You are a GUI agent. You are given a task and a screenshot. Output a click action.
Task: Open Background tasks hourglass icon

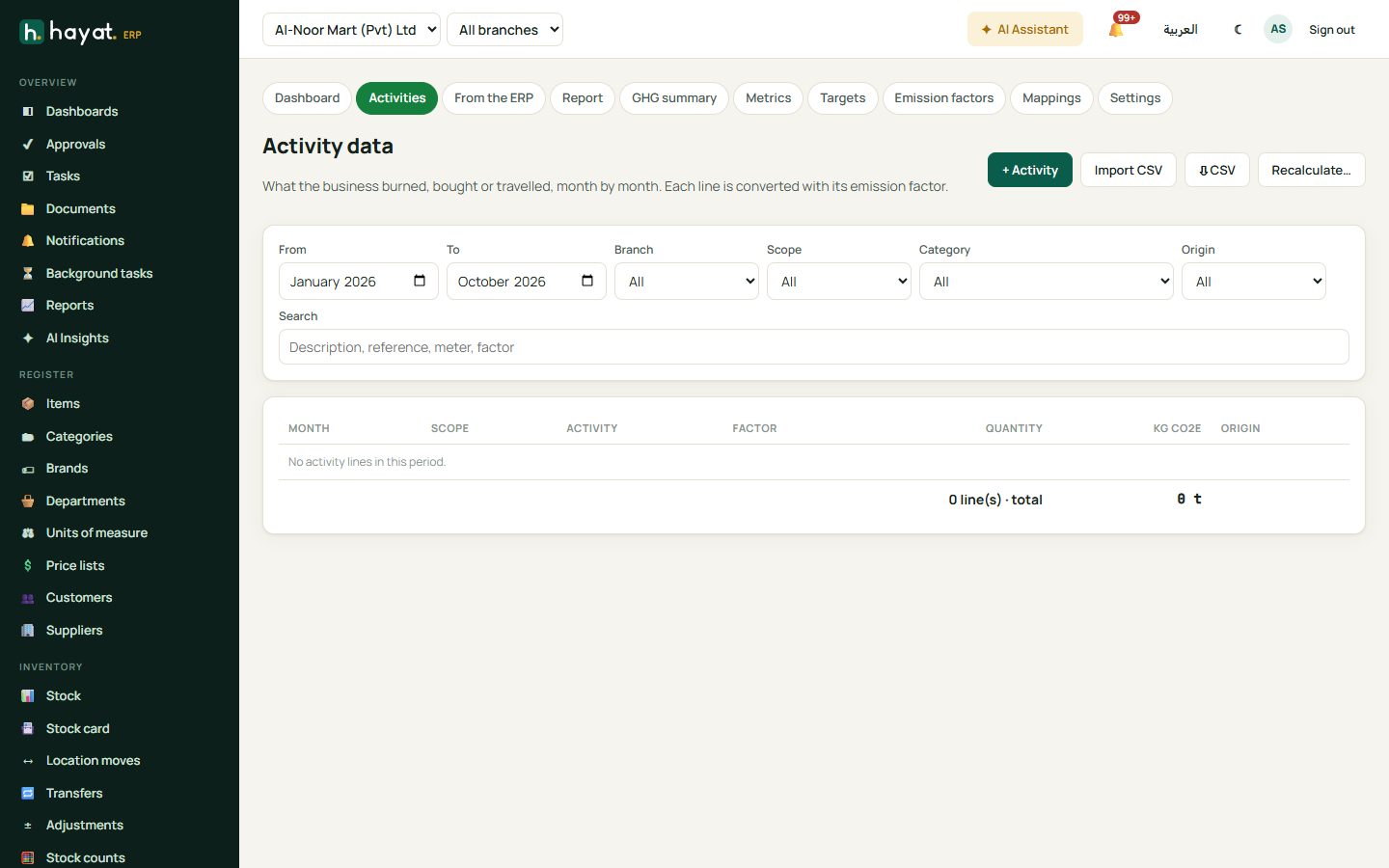click(28, 274)
